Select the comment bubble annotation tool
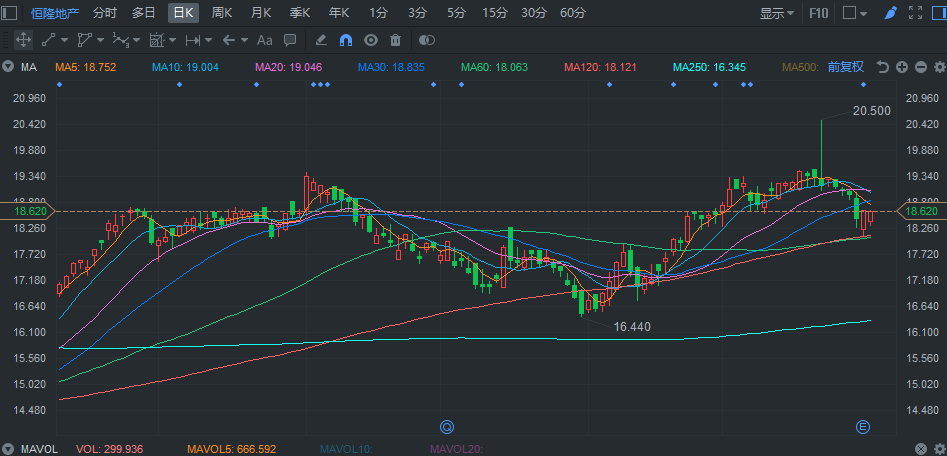 (290, 40)
